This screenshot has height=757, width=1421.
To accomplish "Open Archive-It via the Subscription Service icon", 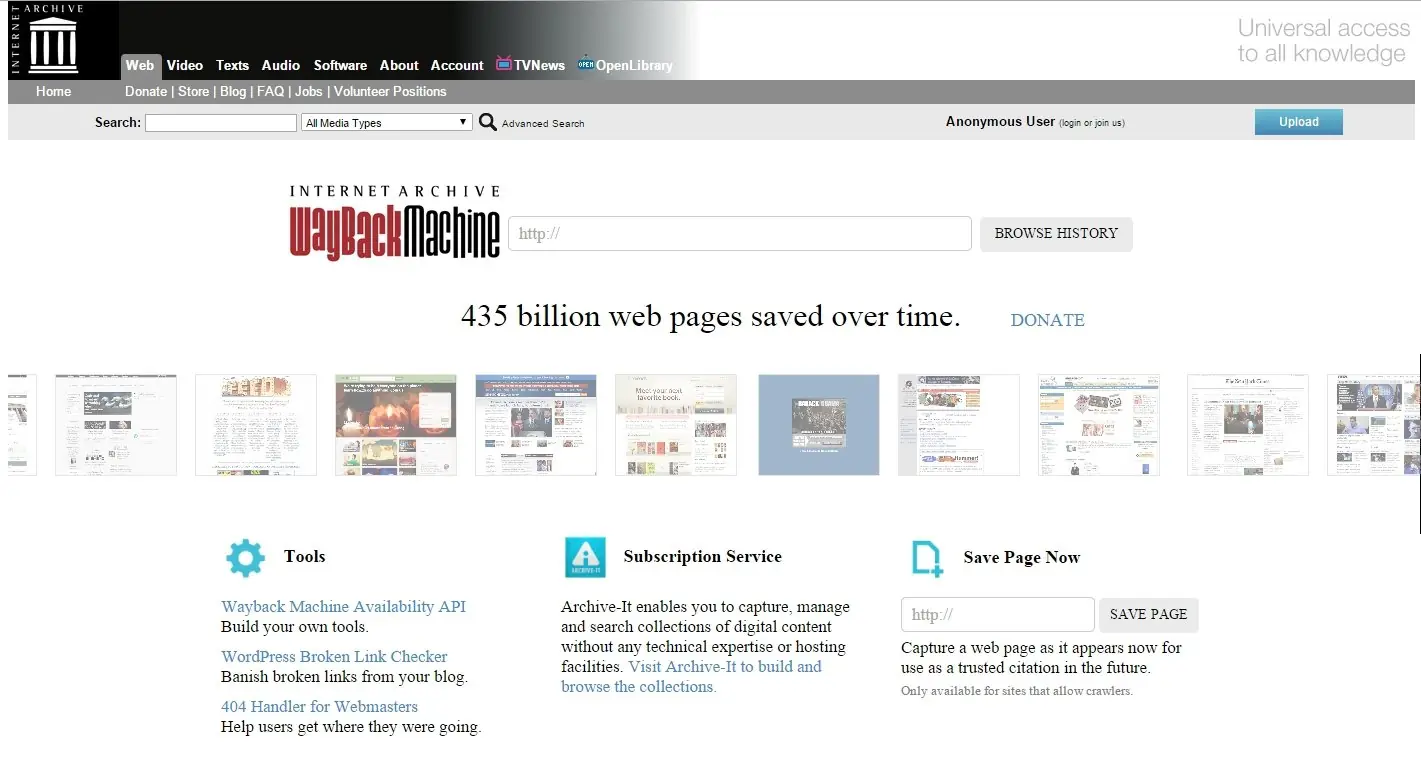I will (585, 557).
